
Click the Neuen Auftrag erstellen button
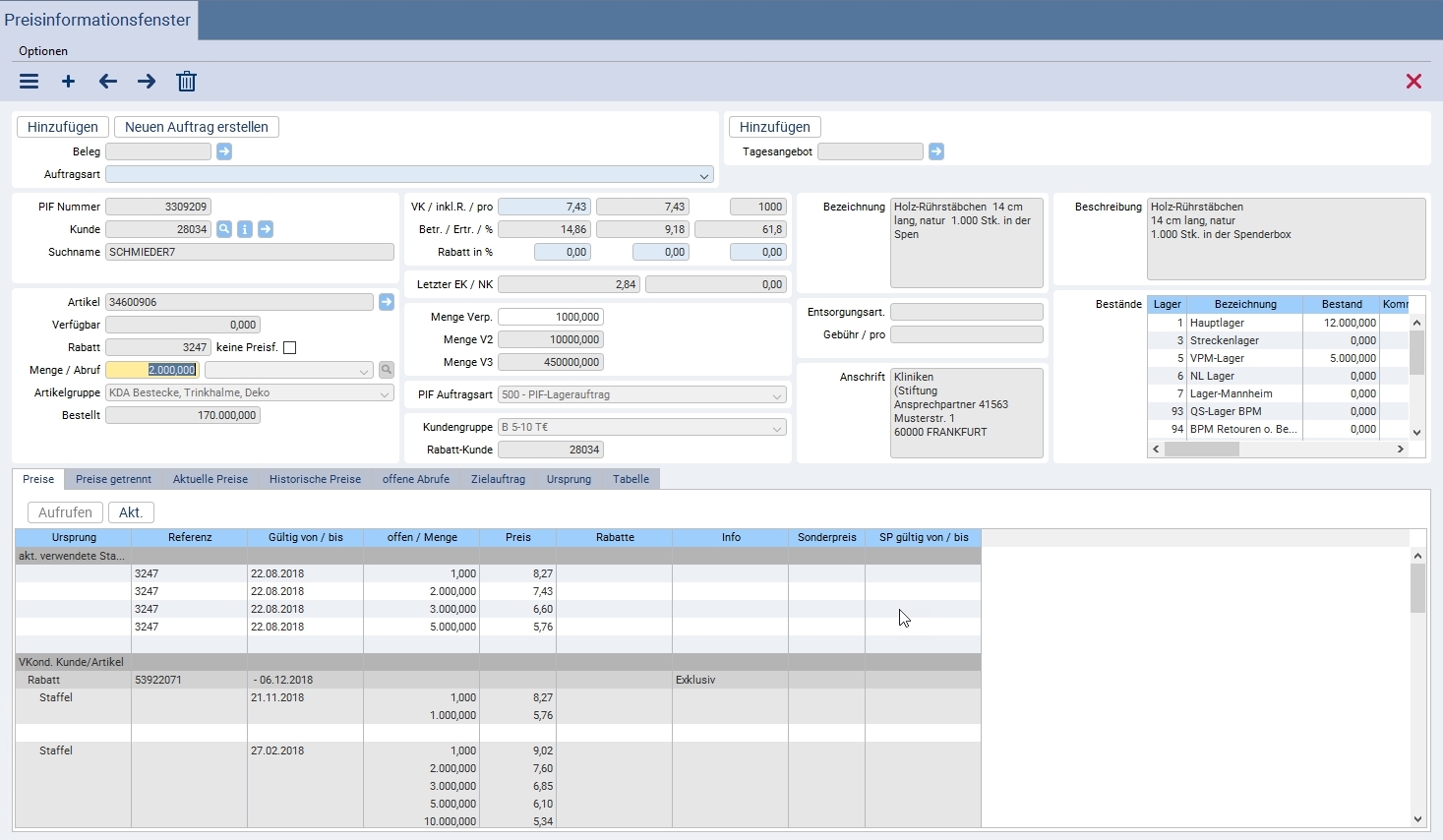pos(197,127)
